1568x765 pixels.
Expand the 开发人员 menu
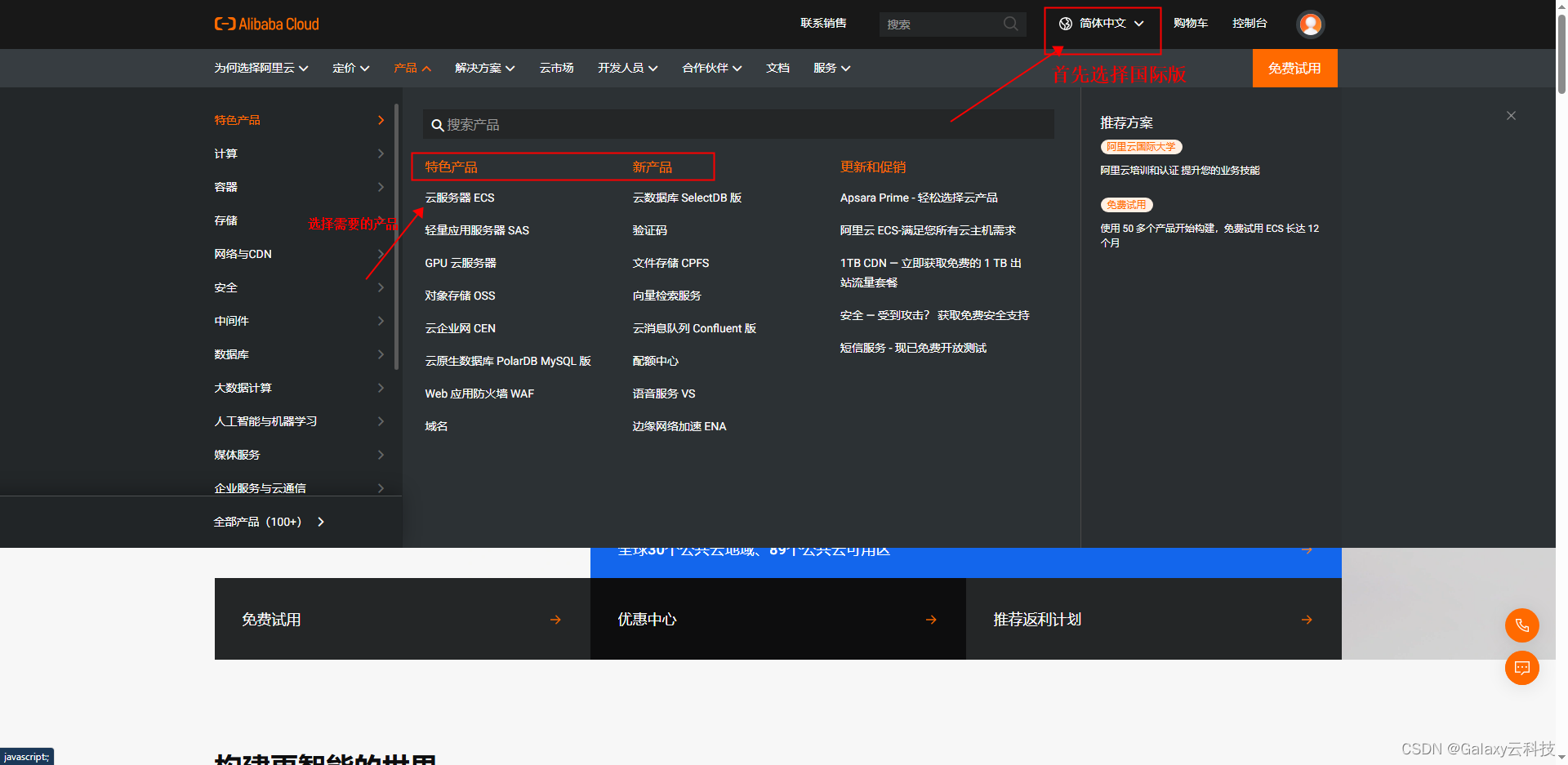click(x=628, y=68)
